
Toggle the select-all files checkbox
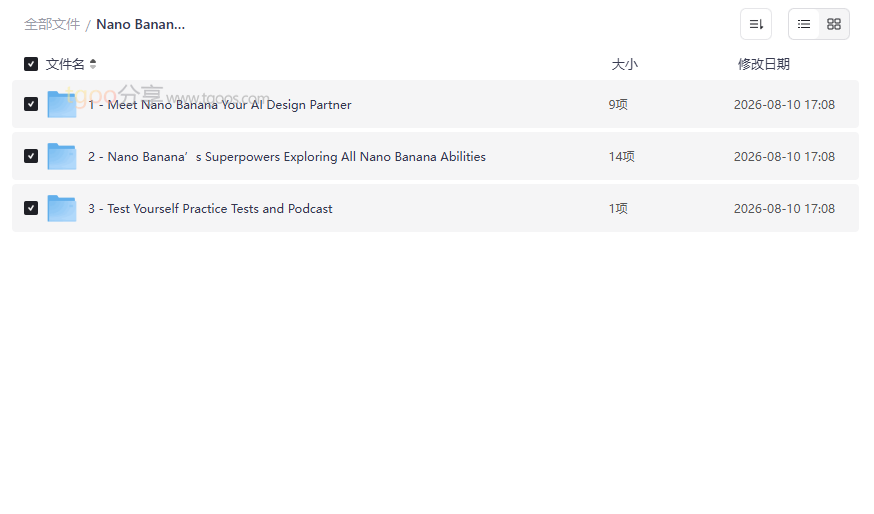pos(31,64)
